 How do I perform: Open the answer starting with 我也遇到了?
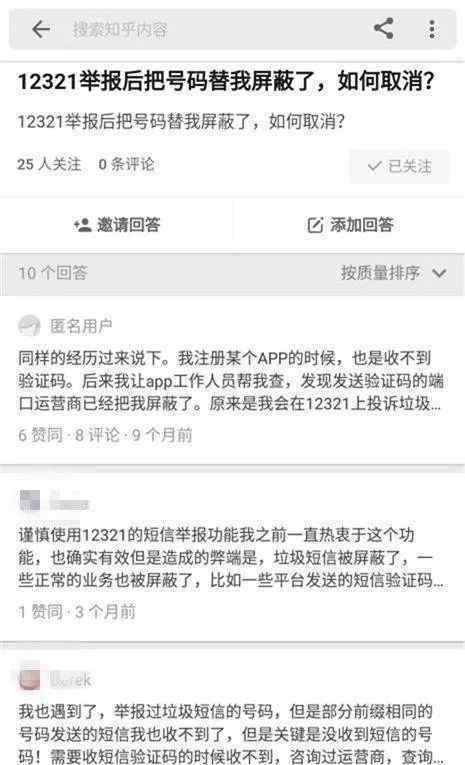point(231,734)
